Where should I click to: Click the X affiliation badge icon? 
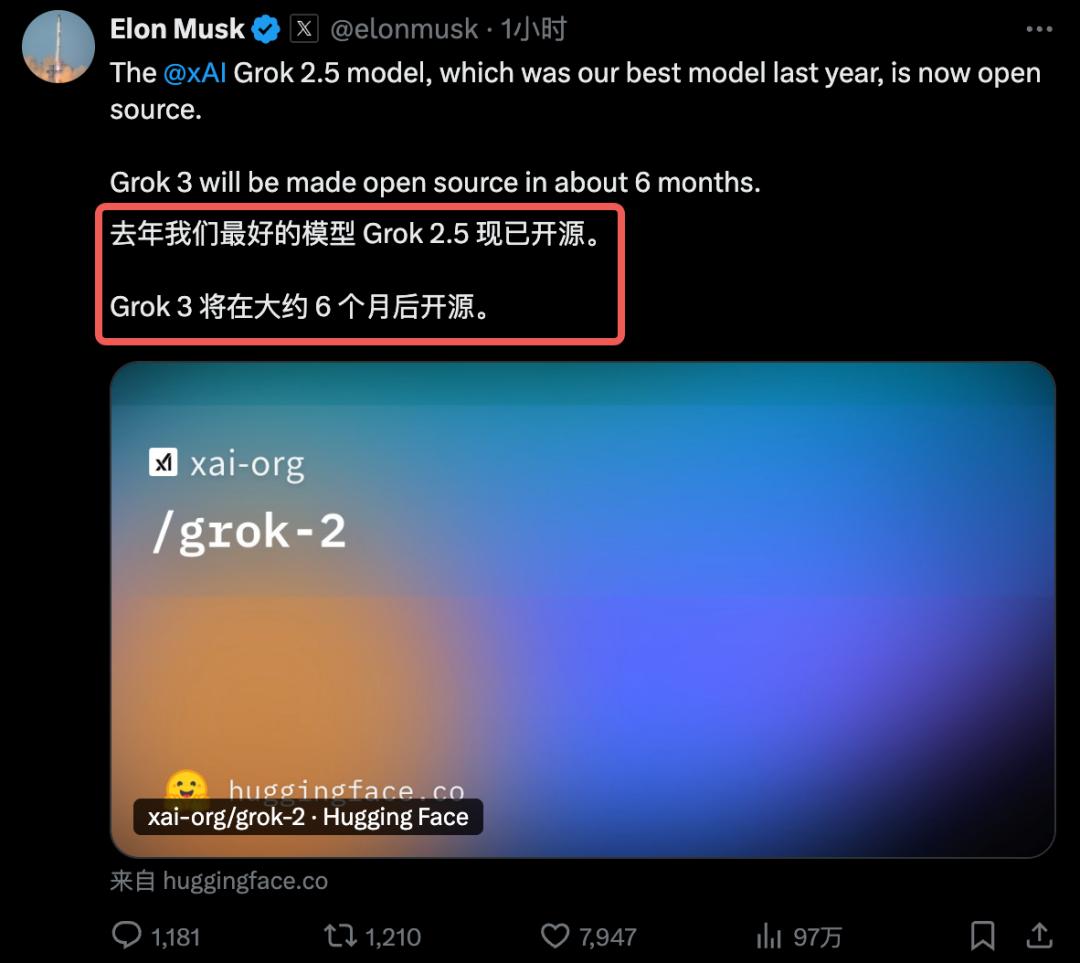(x=304, y=29)
